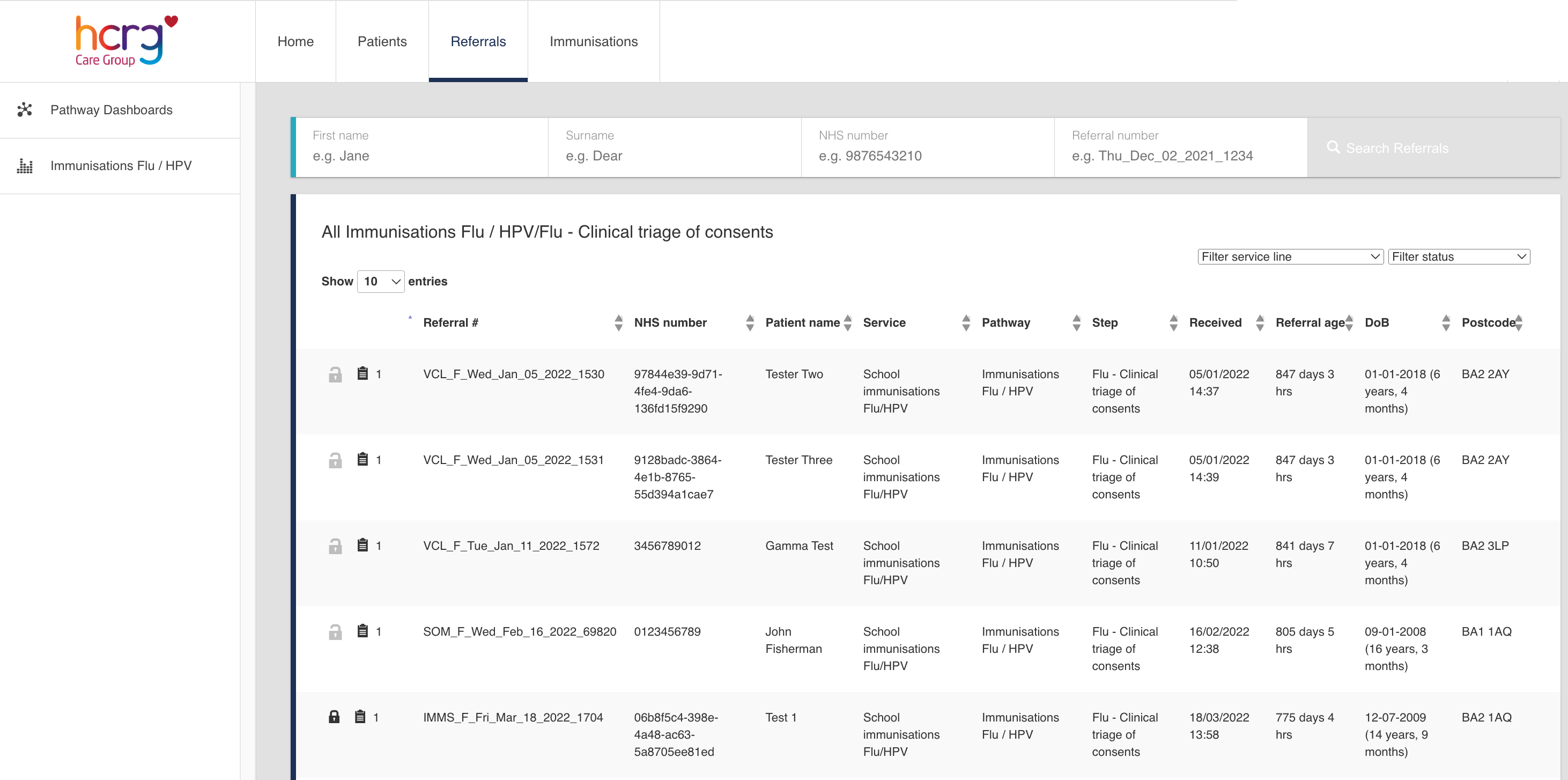Toggle the lock on the Tester Two referral
The image size is (1568, 780).
pyautogui.click(x=335, y=374)
